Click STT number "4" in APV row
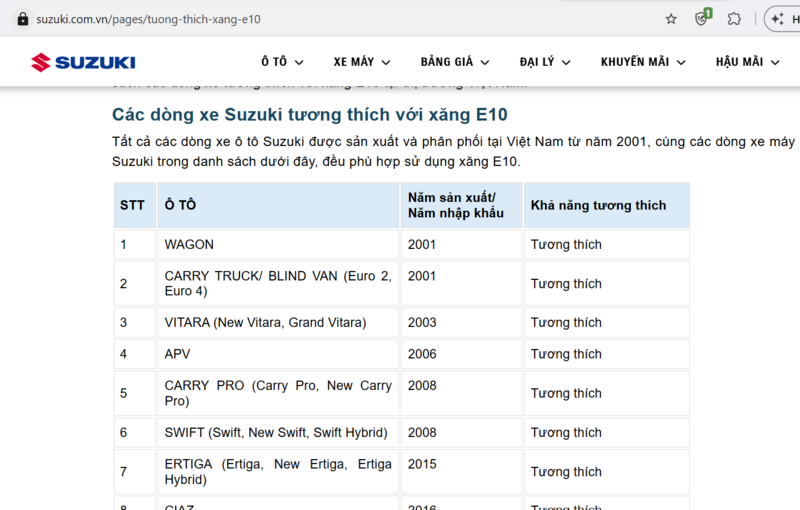800x510 pixels. tap(123, 354)
